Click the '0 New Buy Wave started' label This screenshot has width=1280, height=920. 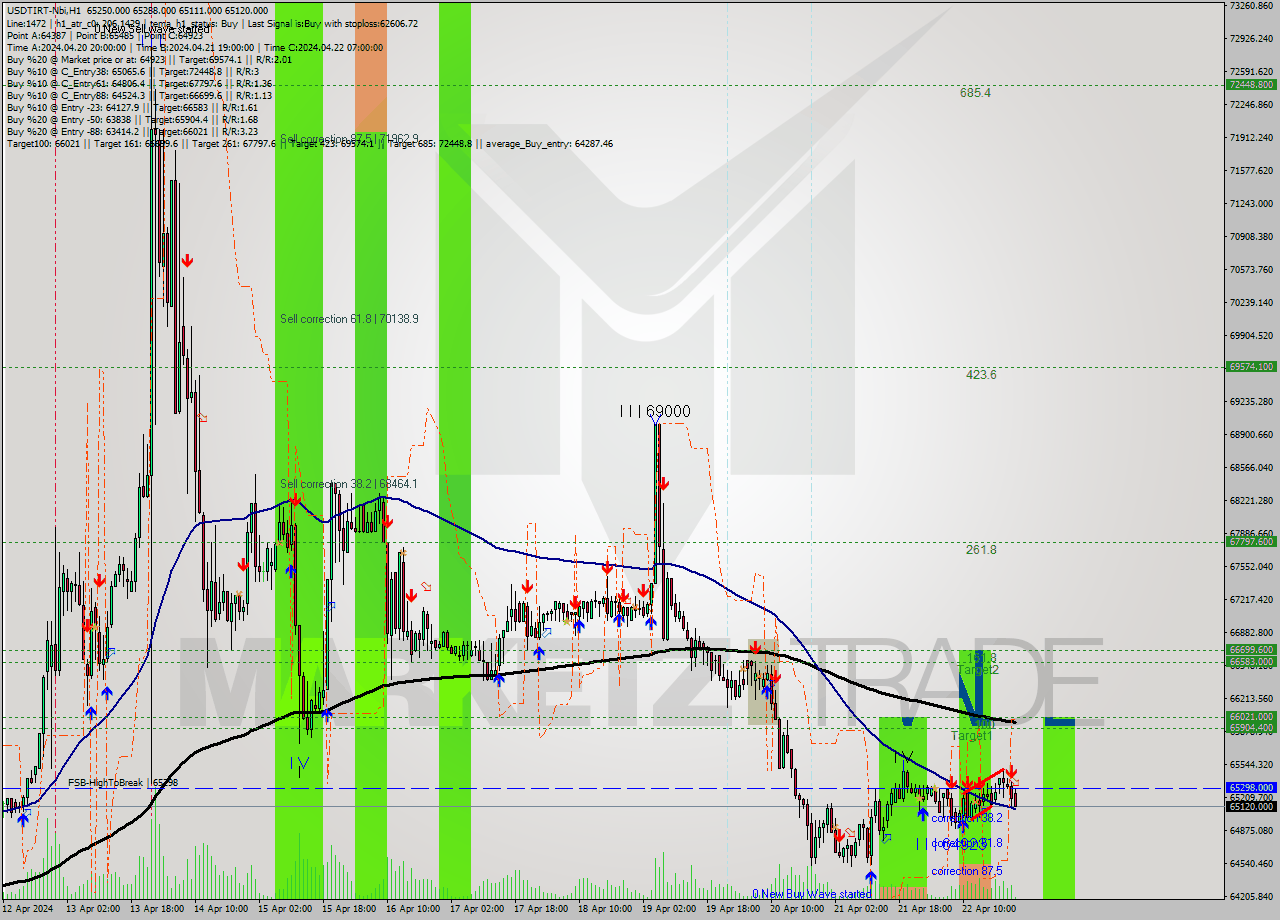coord(812,894)
